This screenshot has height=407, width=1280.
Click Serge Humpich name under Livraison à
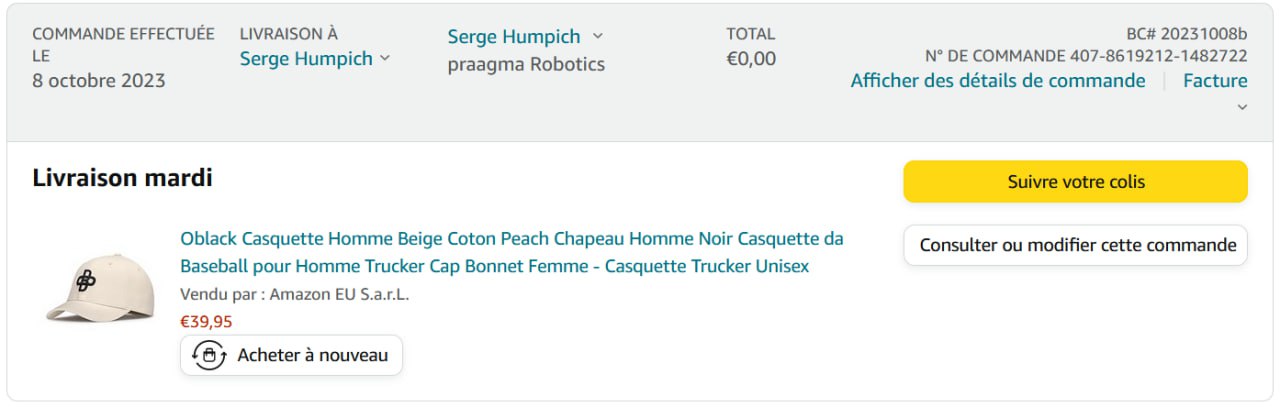[x=306, y=59]
